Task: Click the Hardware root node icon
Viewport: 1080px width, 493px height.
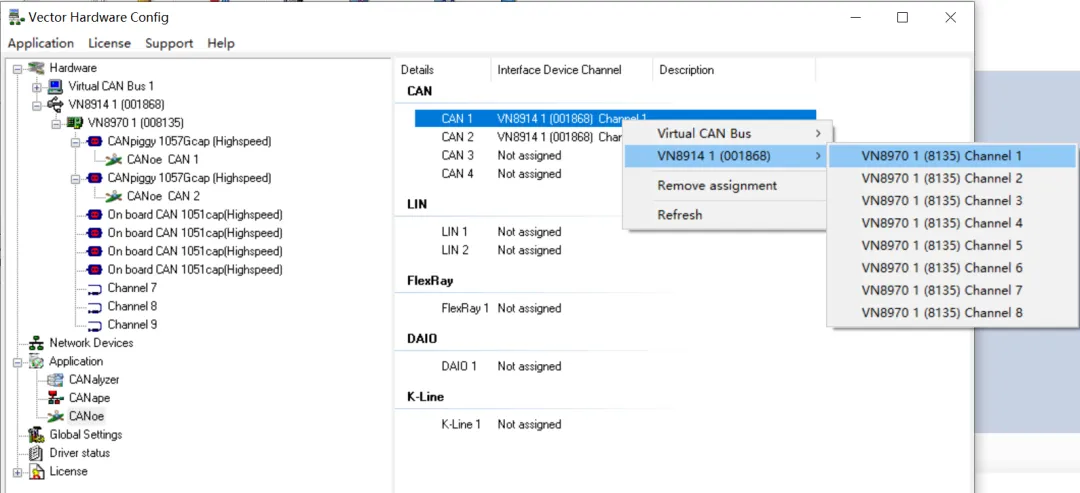Action: pyautogui.click(x=37, y=68)
